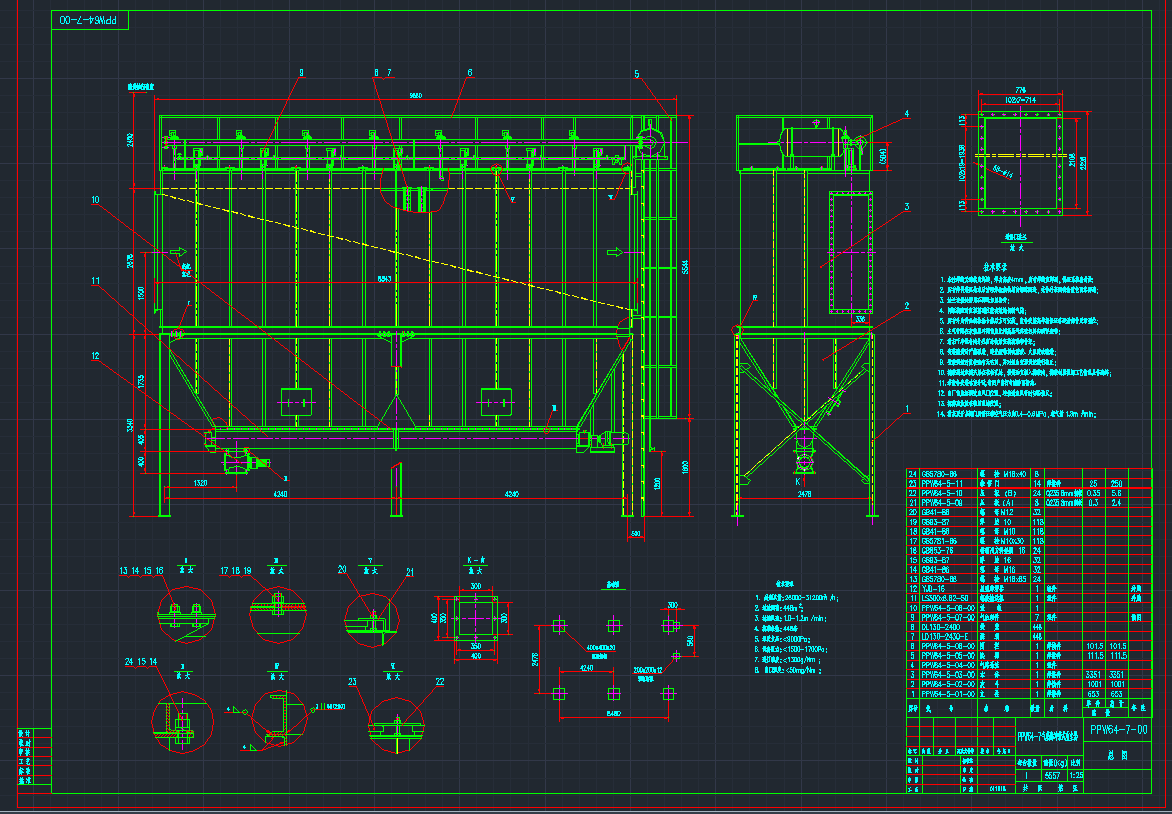This screenshot has width=1172, height=814.
Task: Click the PPW64-7-00 number in the title block
Action: 1118,731
